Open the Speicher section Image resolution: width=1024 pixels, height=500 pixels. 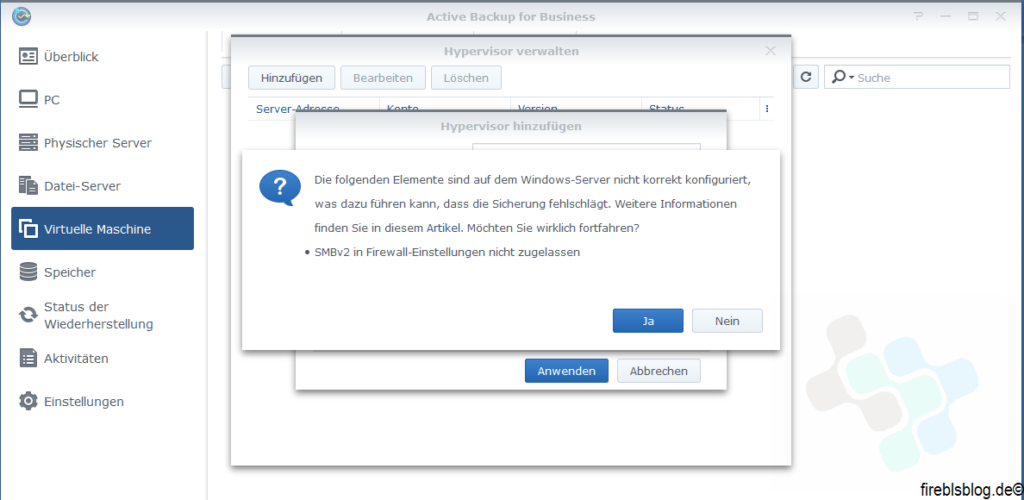coord(103,272)
